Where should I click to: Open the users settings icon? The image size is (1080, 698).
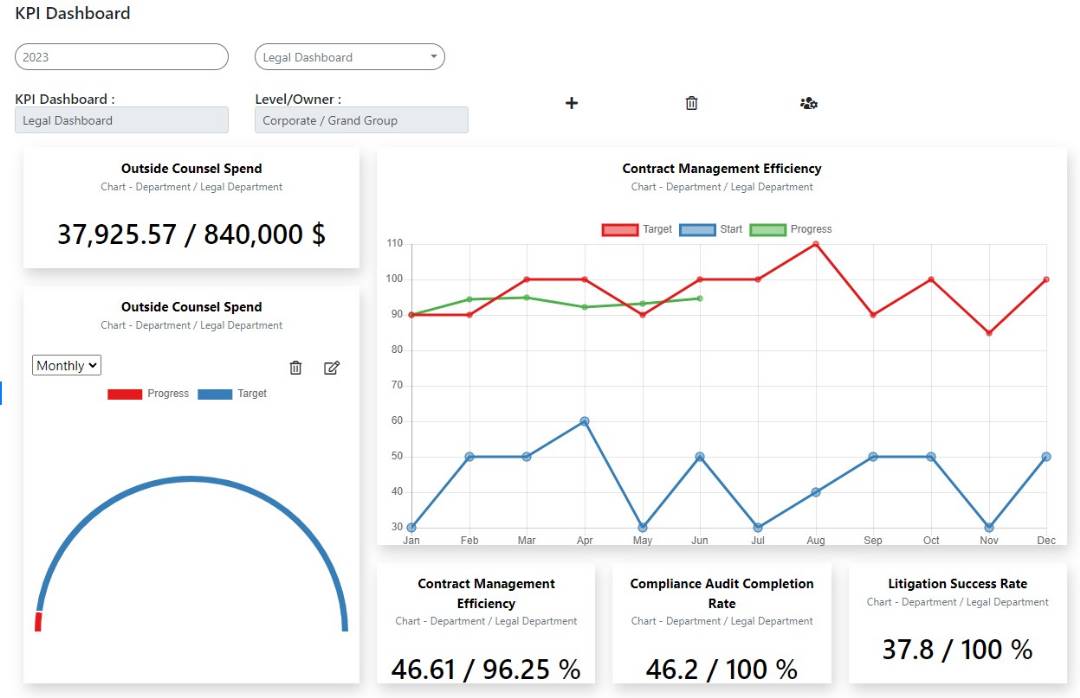(809, 103)
